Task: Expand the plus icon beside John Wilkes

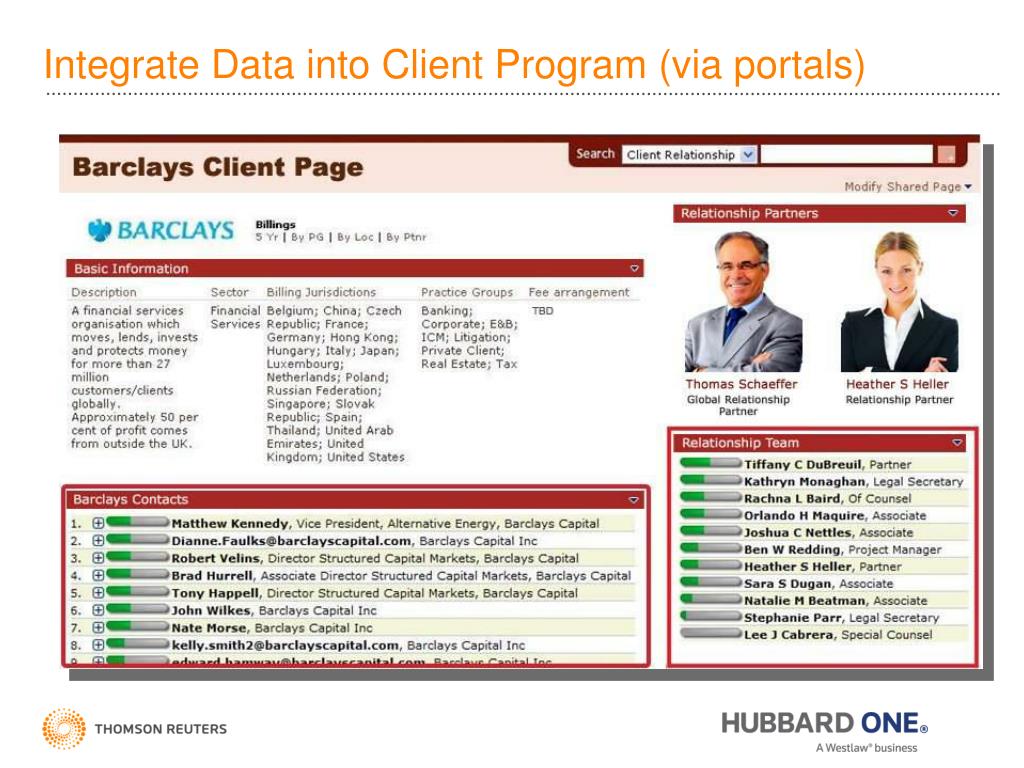Action: [x=98, y=610]
